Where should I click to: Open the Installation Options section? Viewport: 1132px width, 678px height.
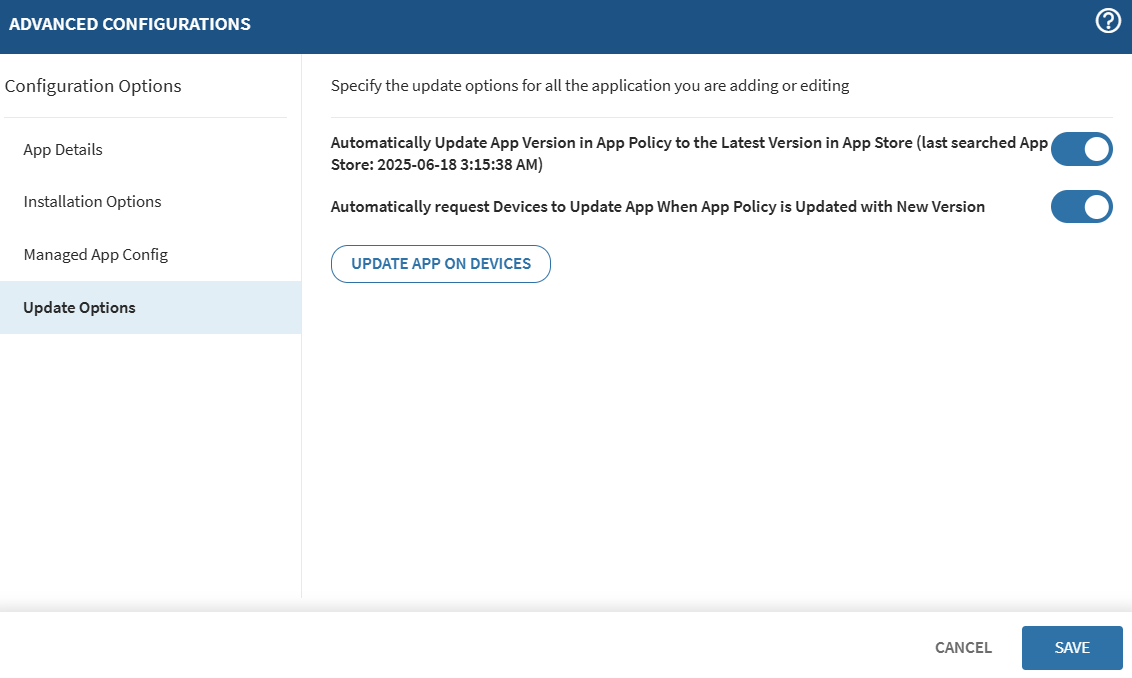pyautogui.click(x=92, y=201)
